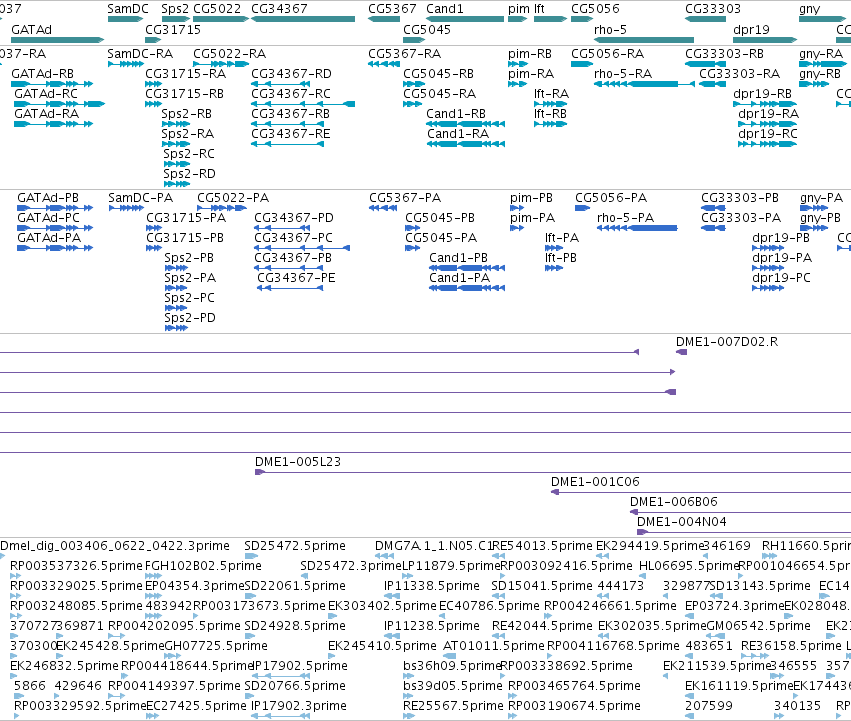Select BAC clone DME1-007D02.R
Viewport: 851px width, 721px height.
tap(681, 352)
